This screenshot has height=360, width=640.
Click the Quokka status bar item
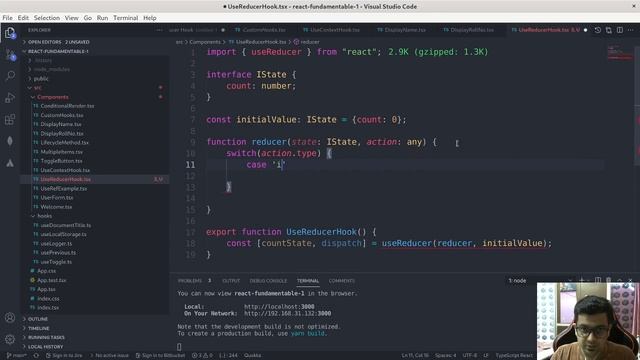pyautogui.click(x=253, y=356)
